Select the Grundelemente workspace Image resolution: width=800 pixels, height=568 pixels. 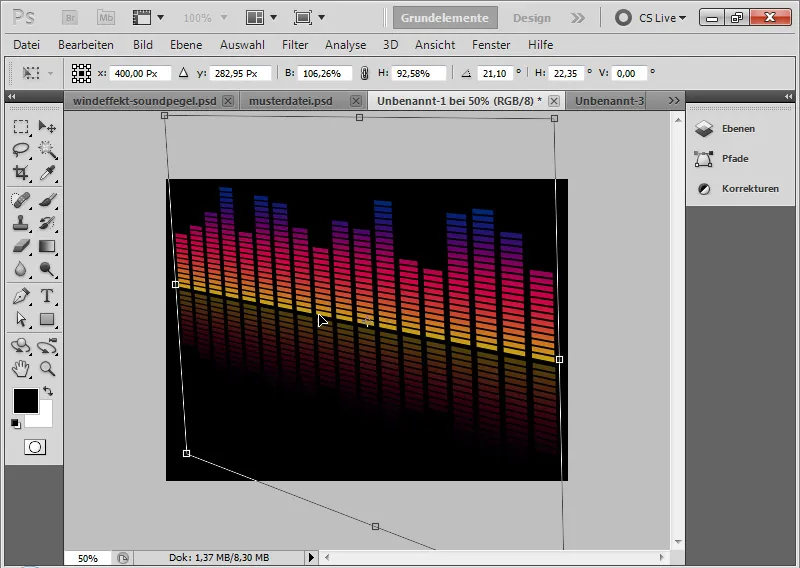445,18
